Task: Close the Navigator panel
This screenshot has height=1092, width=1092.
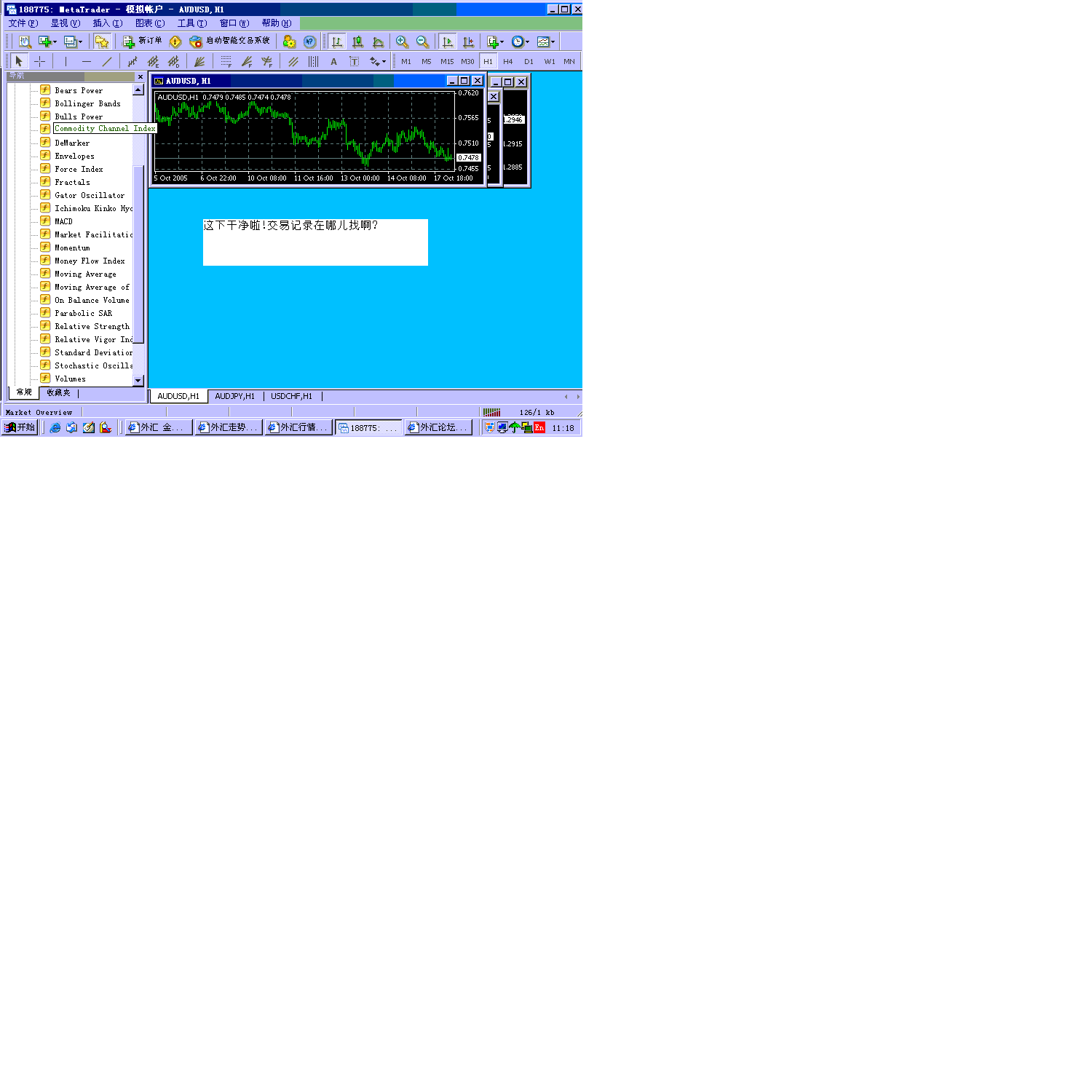Action: [x=141, y=76]
